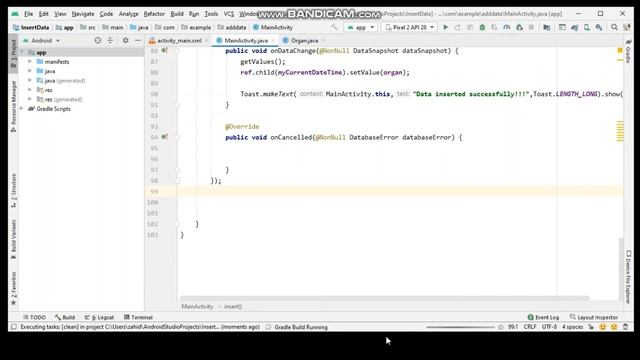Open the Device File Explorer side tab

coord(628,277)
